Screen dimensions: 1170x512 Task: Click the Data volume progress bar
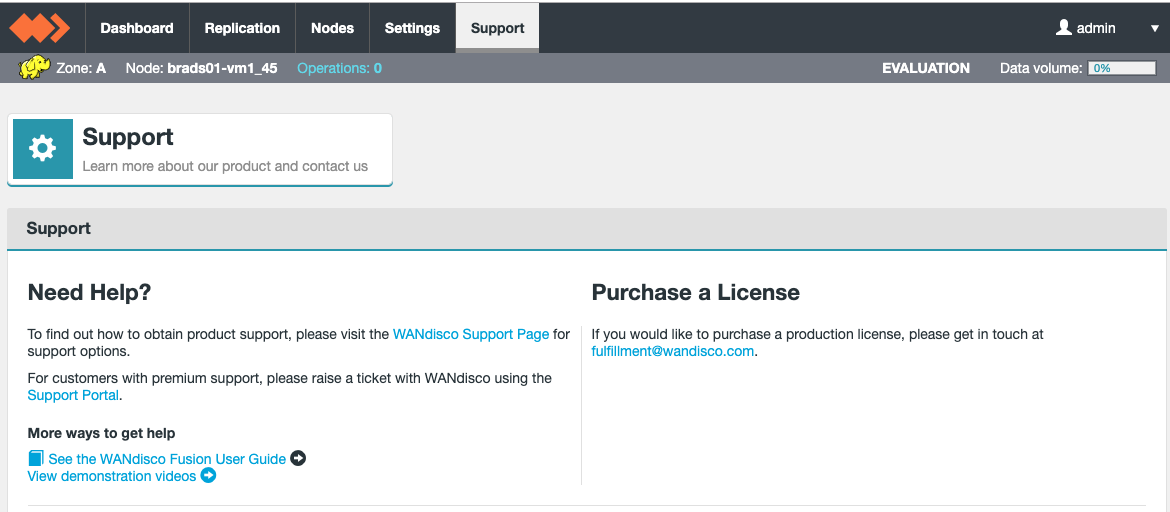pos(1121,68)
